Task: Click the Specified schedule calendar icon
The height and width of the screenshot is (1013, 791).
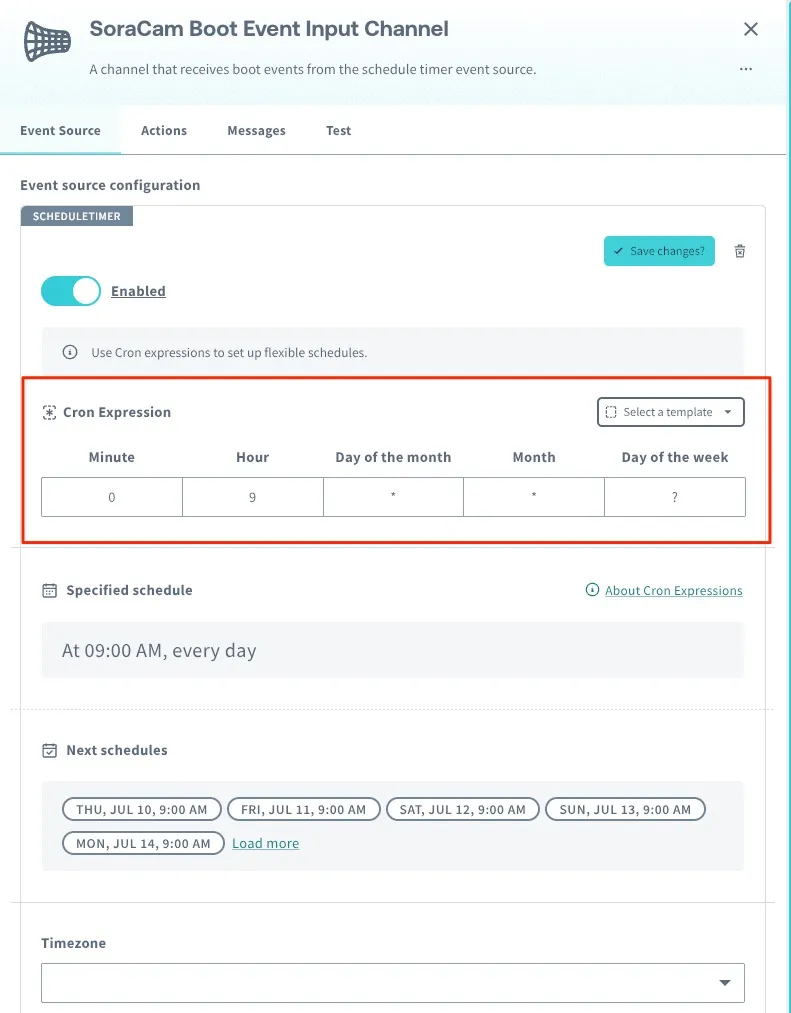Action: click(49, 590)
